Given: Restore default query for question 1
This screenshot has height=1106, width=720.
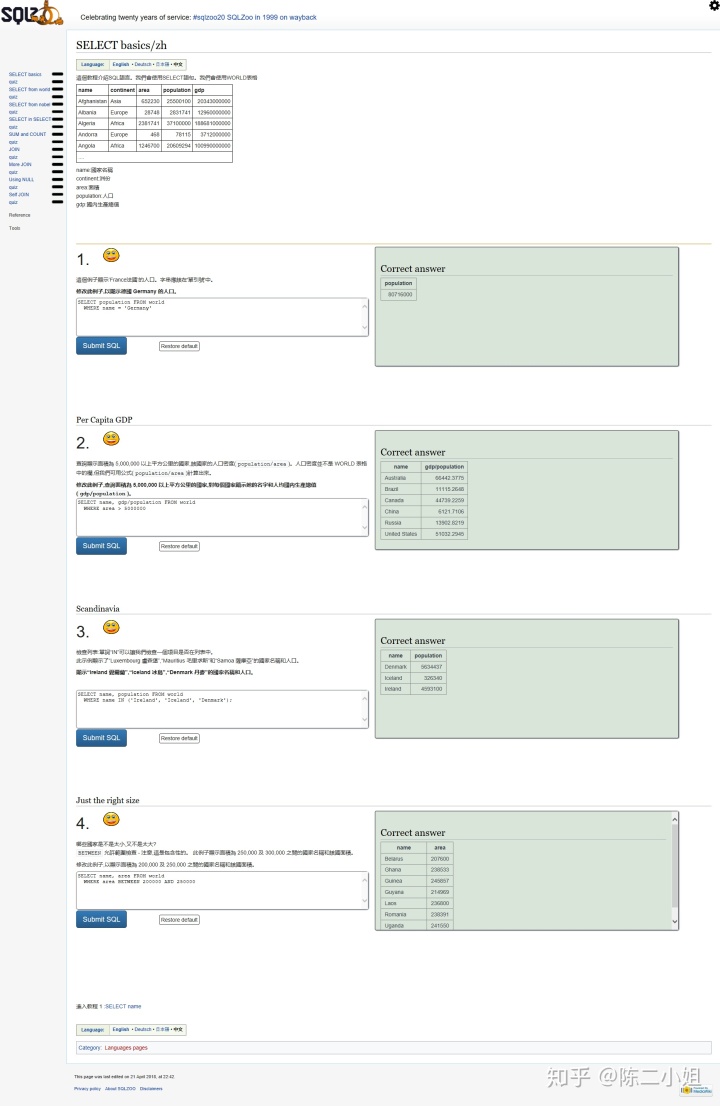Looking at the screenshot, I should click(179, 346).
